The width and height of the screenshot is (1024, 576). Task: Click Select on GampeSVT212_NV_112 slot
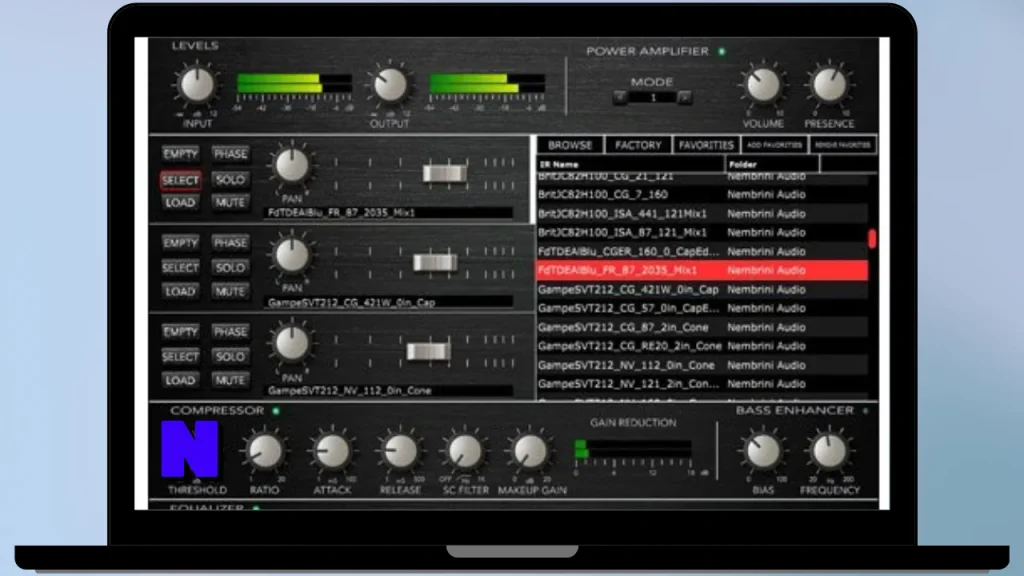(180, 357)
